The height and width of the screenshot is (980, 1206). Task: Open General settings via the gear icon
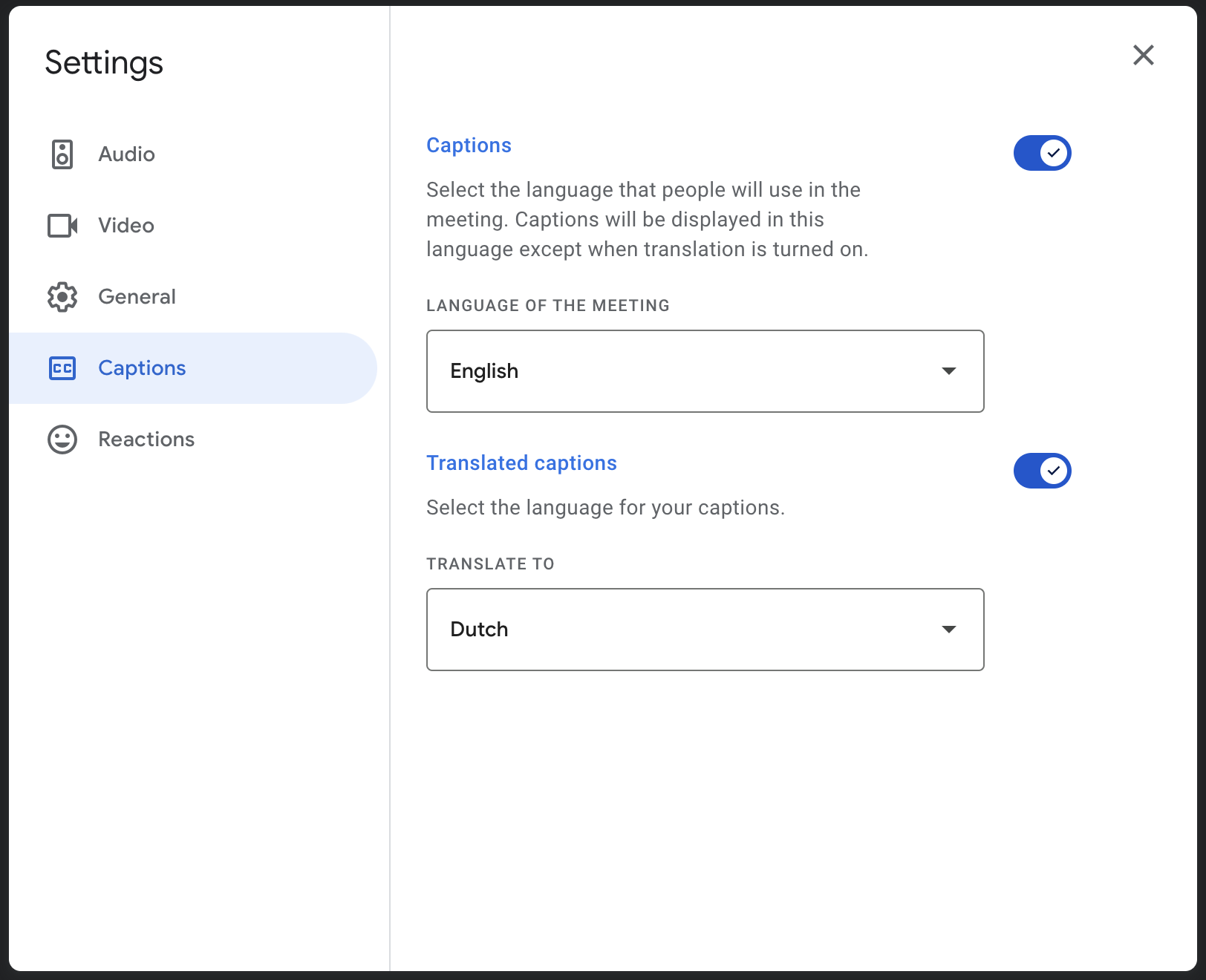(x=62, y=296)
